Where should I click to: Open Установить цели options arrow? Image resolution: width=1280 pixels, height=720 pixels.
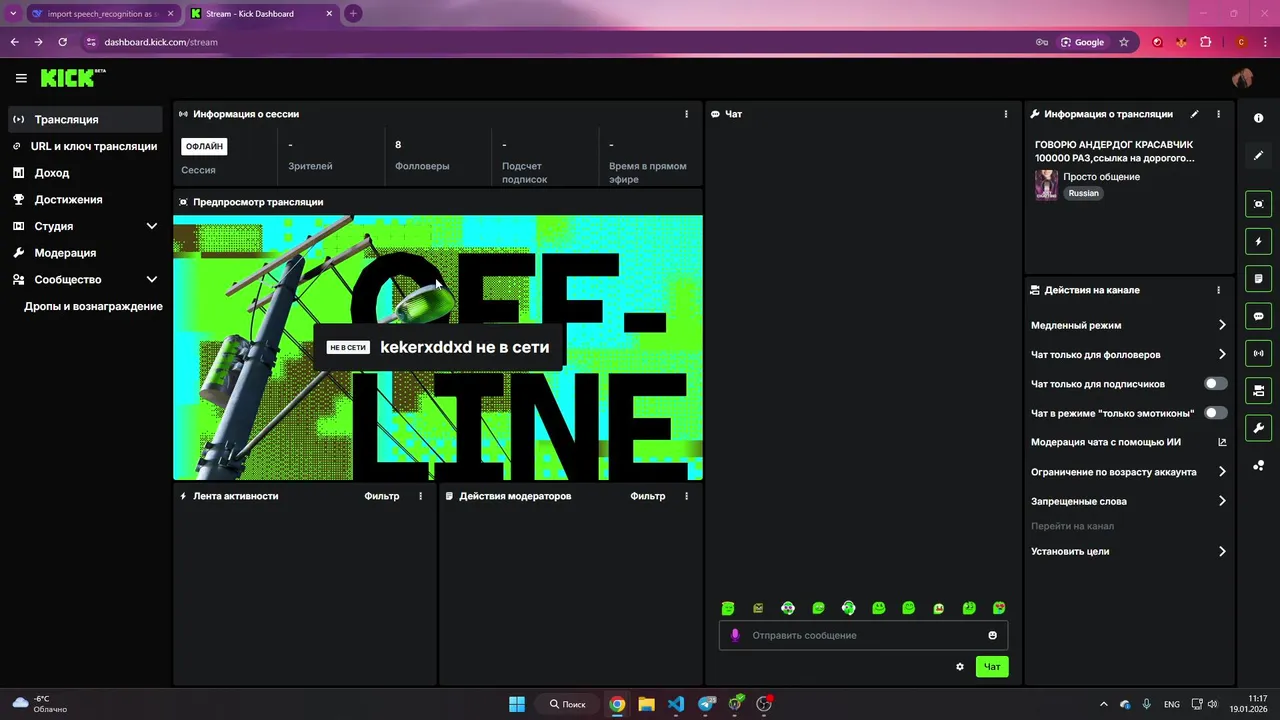tap(1222, 551)
